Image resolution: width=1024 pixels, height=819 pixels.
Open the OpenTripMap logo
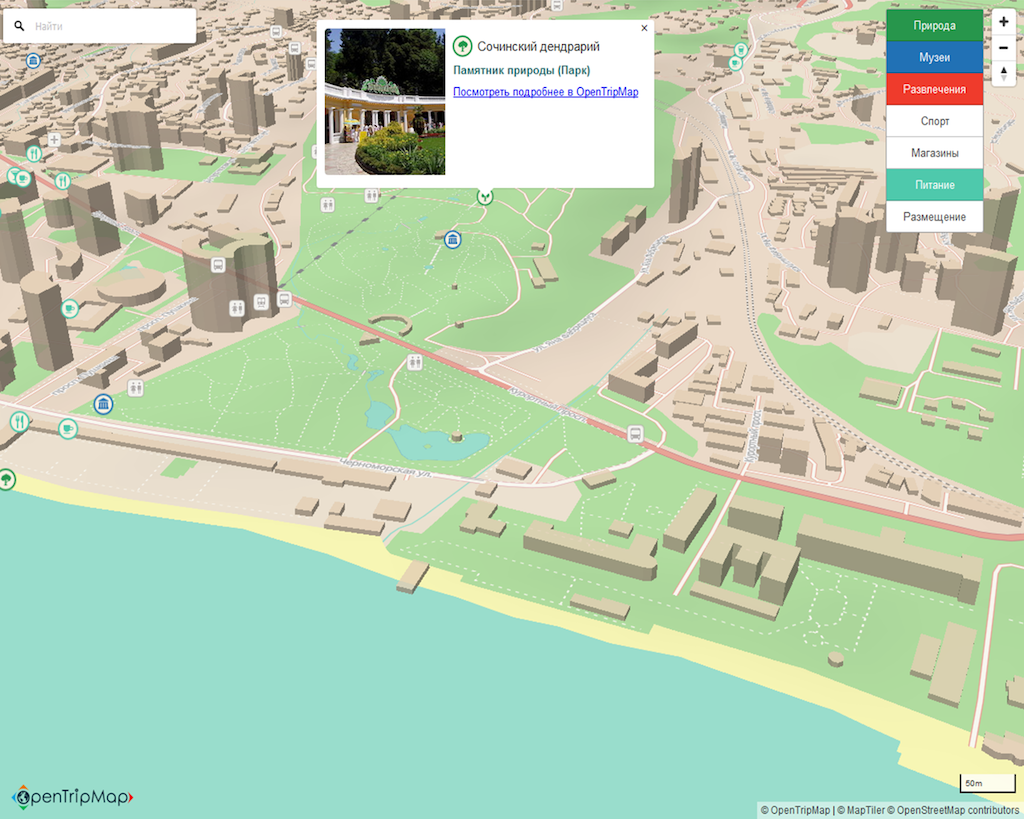[72, 796]
